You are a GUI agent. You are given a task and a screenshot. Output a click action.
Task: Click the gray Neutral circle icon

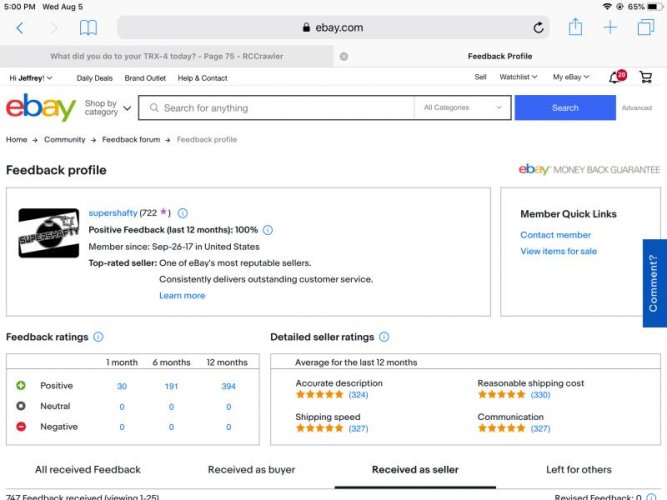(x=21, y=406)
